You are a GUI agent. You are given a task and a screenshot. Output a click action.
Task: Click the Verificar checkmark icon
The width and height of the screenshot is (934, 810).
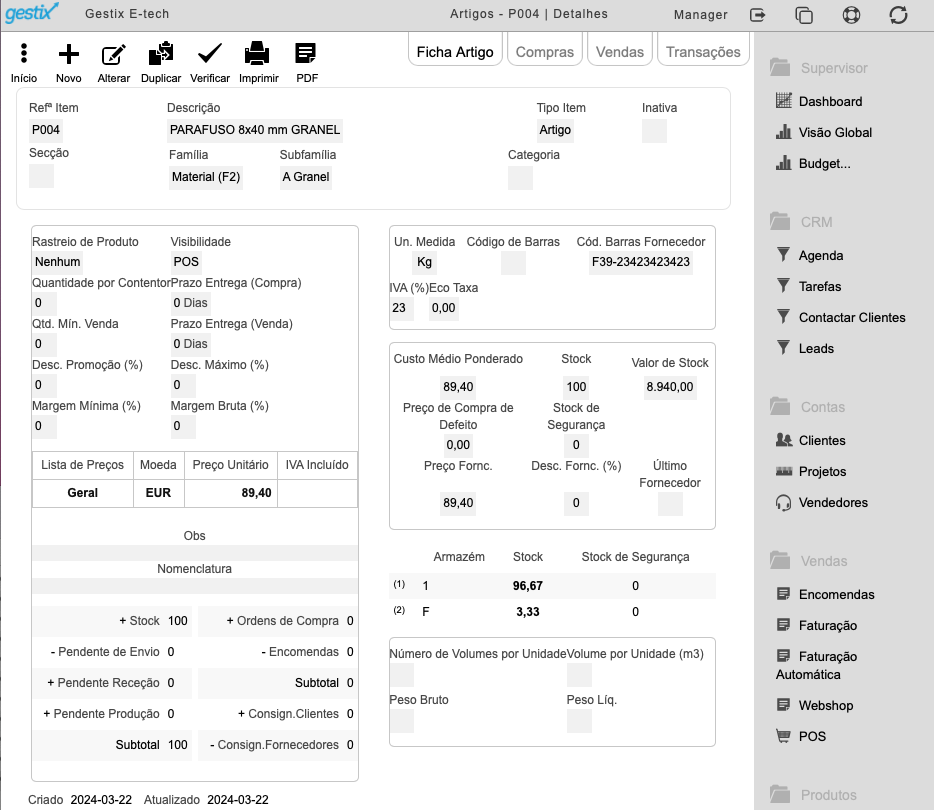pos(210,54)
